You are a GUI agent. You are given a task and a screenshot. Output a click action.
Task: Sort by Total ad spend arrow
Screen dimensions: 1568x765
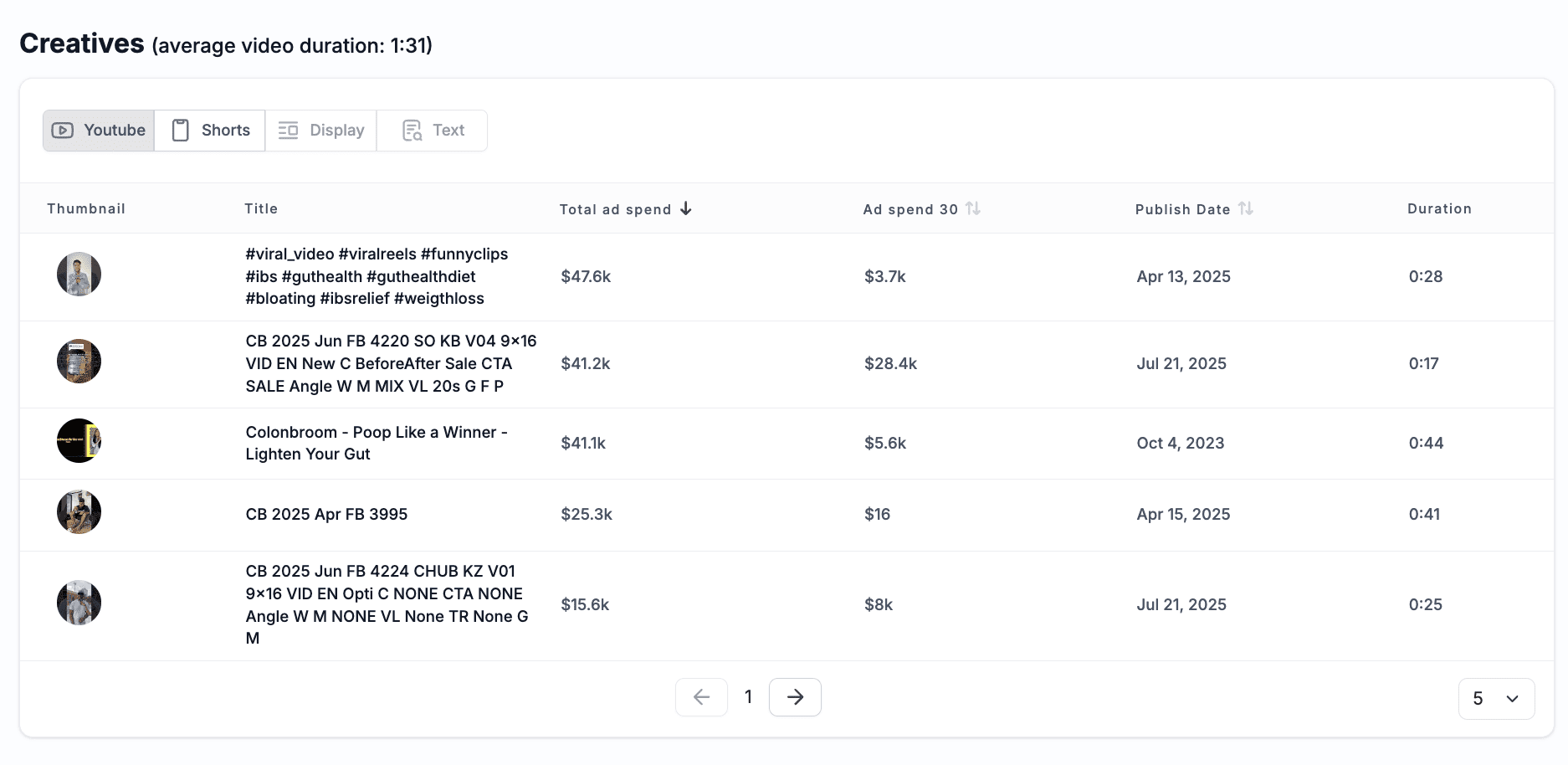coord(686,208)
